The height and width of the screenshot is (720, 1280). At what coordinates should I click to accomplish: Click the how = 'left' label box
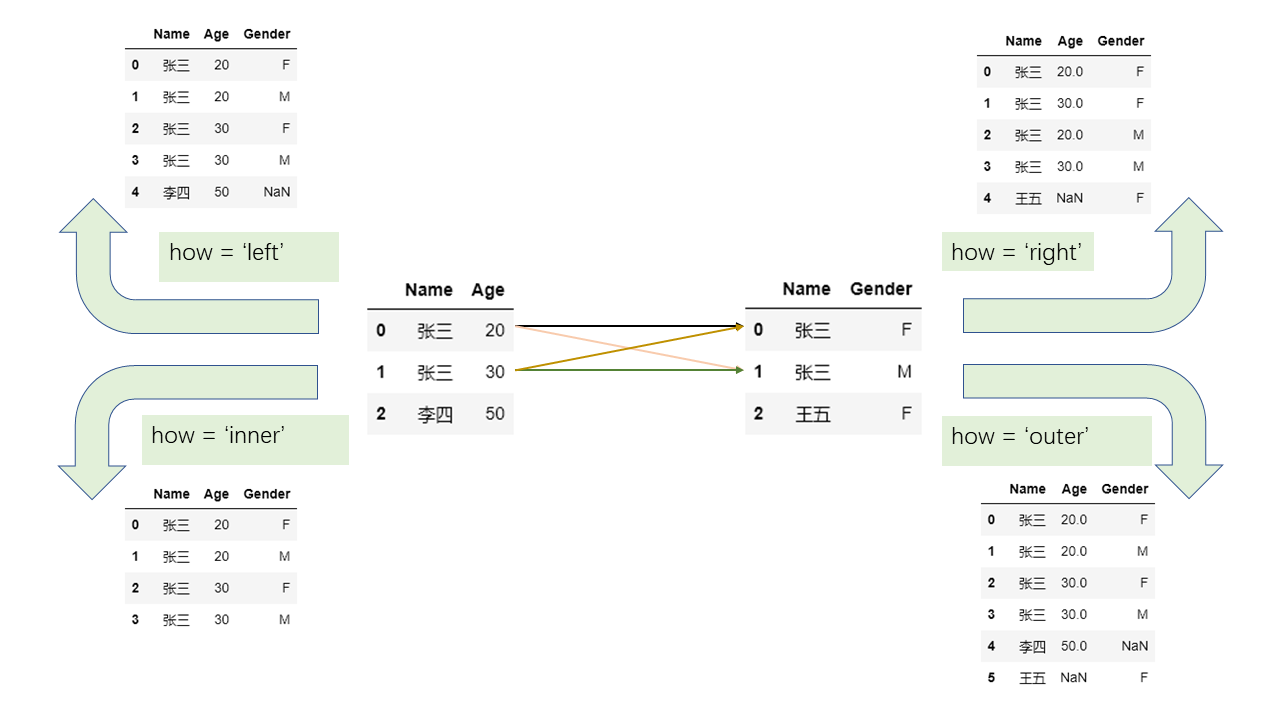(x=248, y=257)
